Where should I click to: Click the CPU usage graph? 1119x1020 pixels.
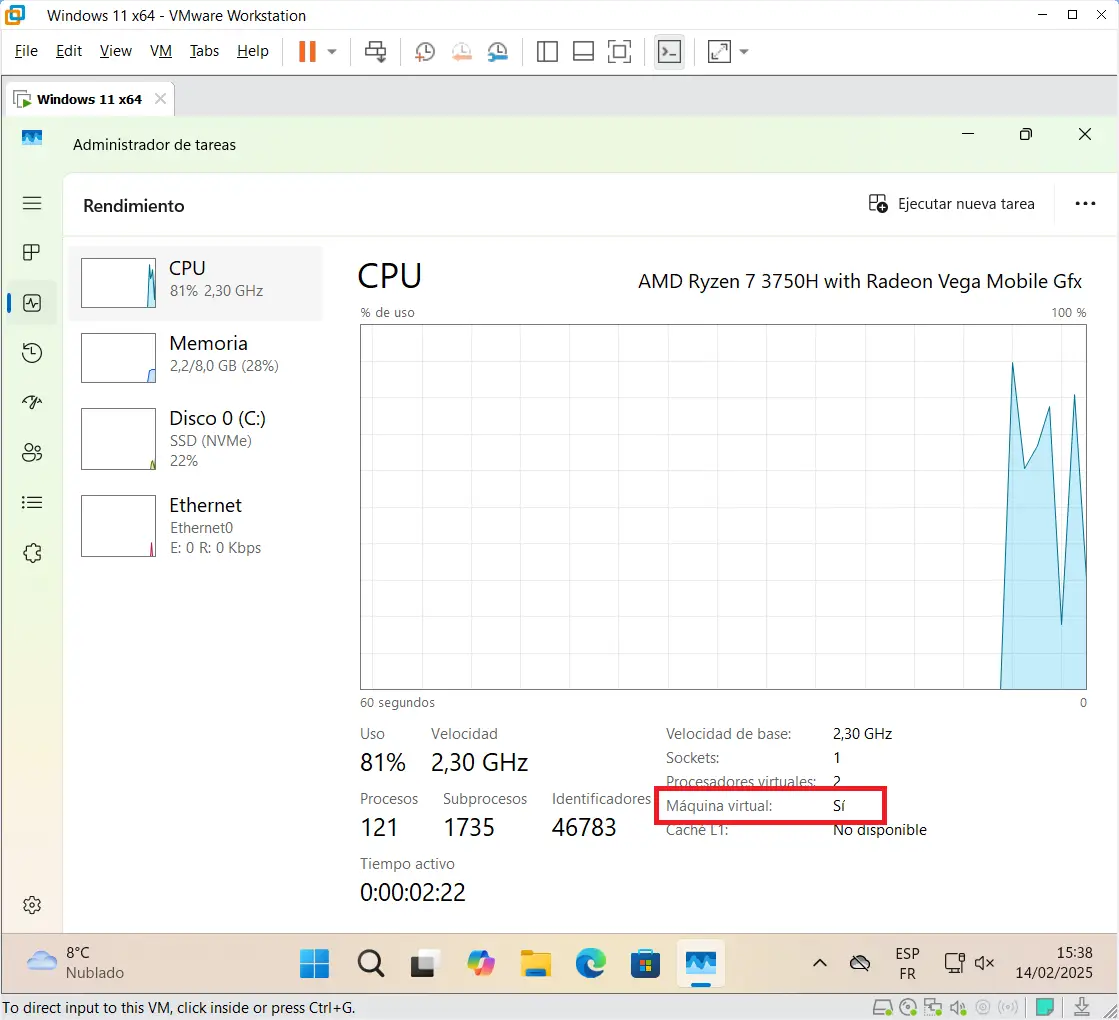pyautogui.click(x=723, y=507)
